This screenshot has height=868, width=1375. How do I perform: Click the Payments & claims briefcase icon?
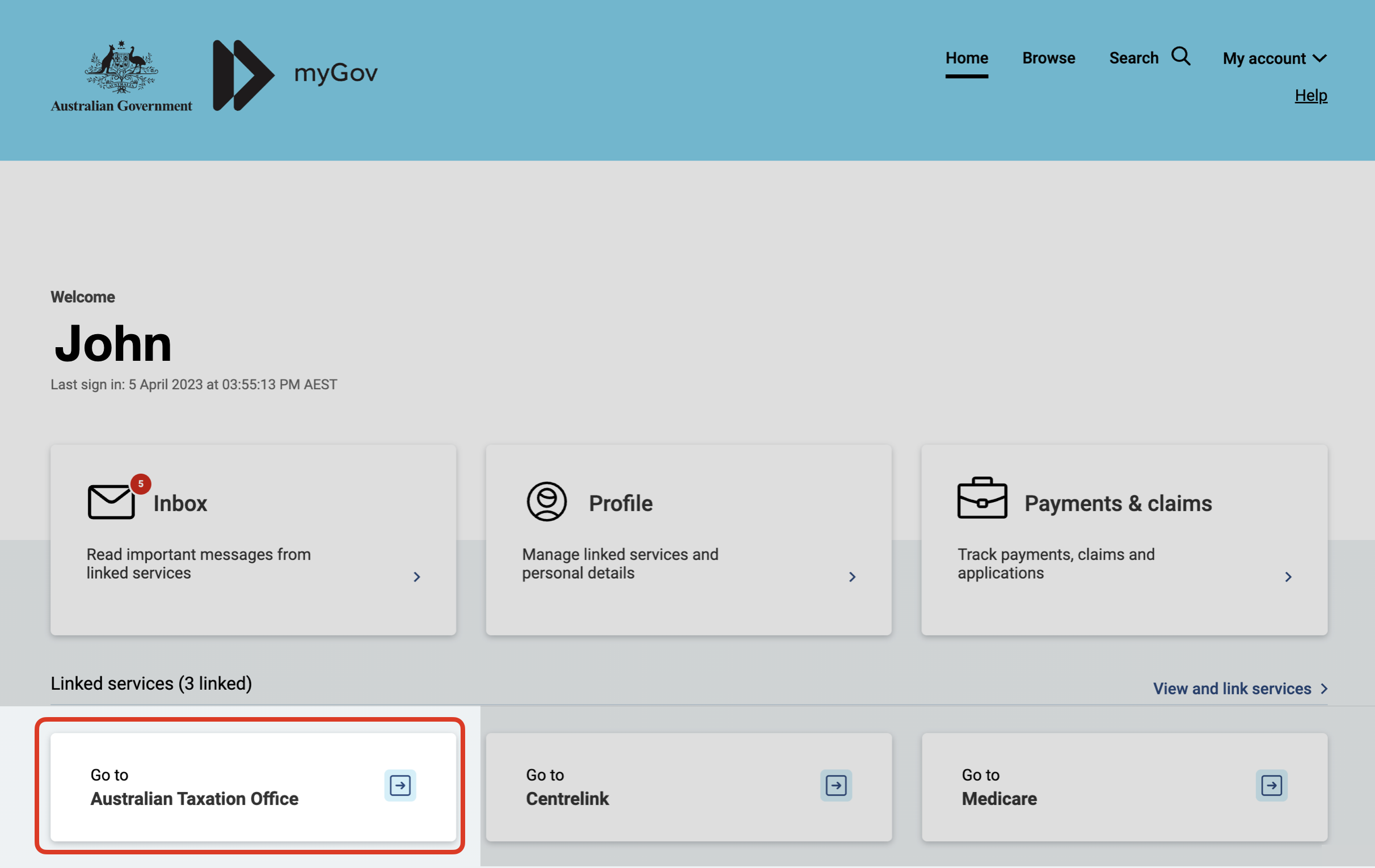point(981,498)
